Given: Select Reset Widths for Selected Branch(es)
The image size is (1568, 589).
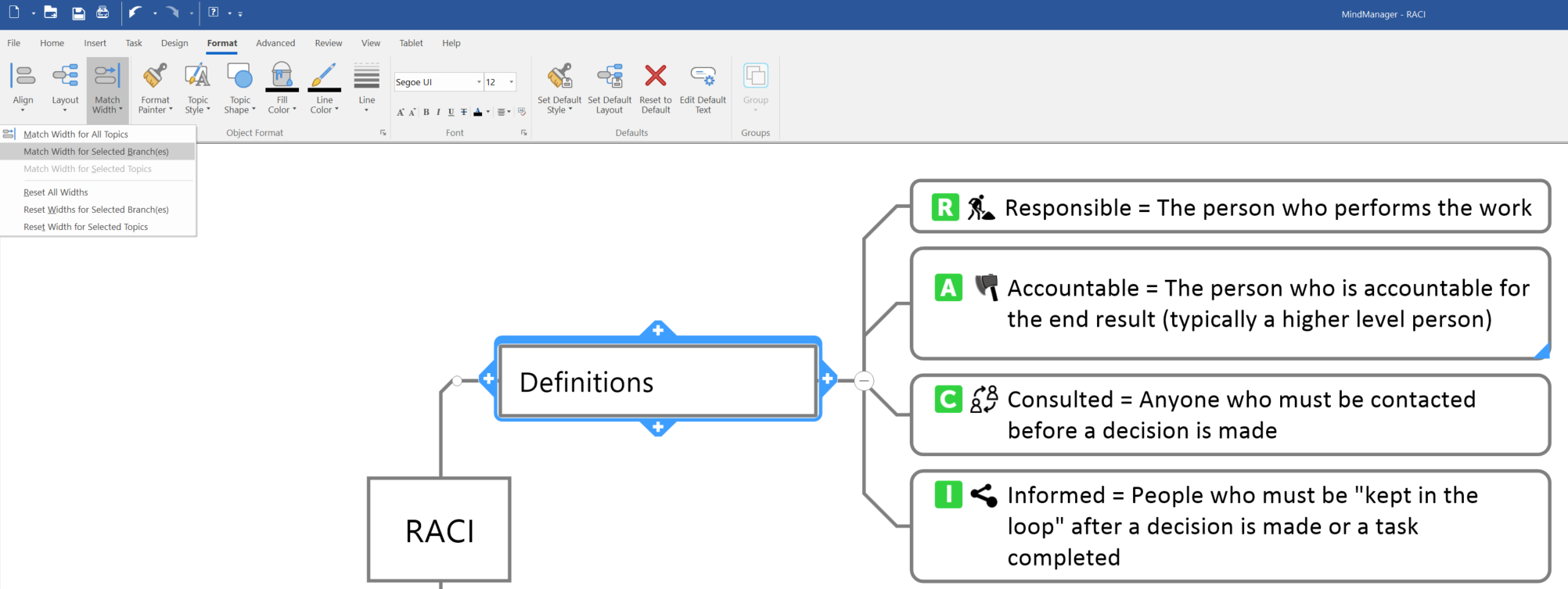Looking at the screenshot, I should pyautogui.click(x=98, y=210).
